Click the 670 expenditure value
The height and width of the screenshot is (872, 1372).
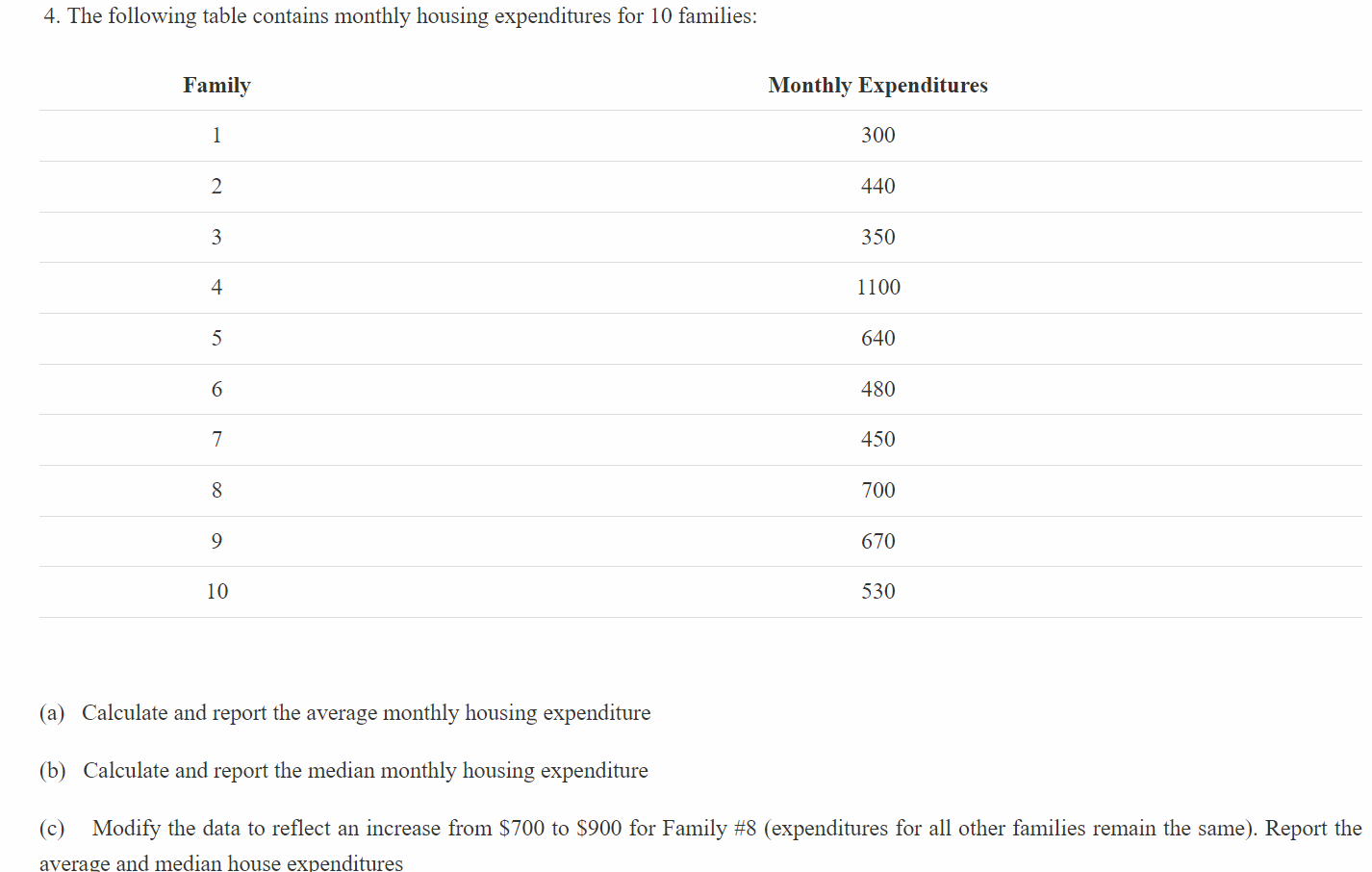[x=877, y=542]
